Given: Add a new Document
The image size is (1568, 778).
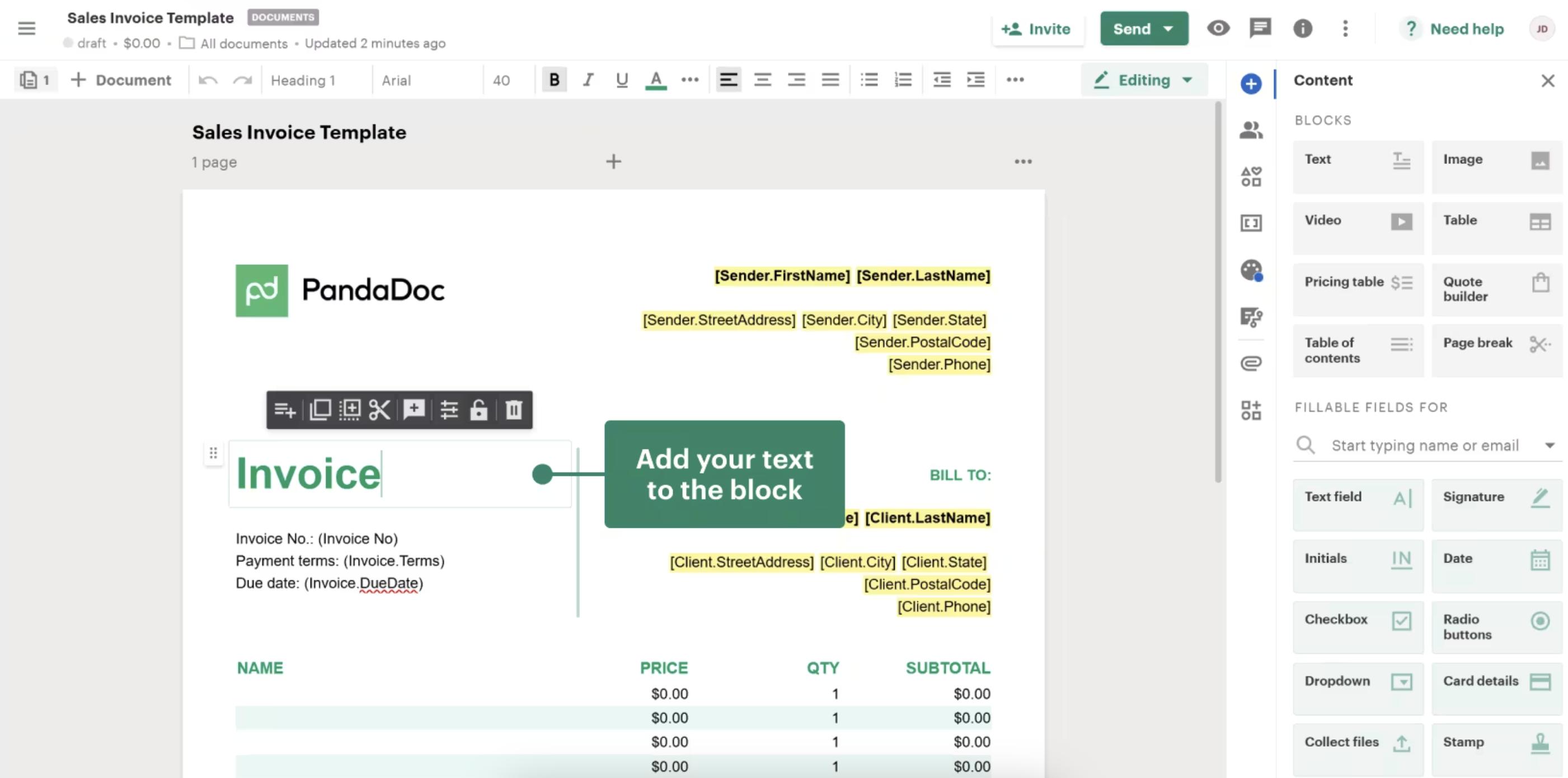Looking at the screenshot, I should coord(120,79).
